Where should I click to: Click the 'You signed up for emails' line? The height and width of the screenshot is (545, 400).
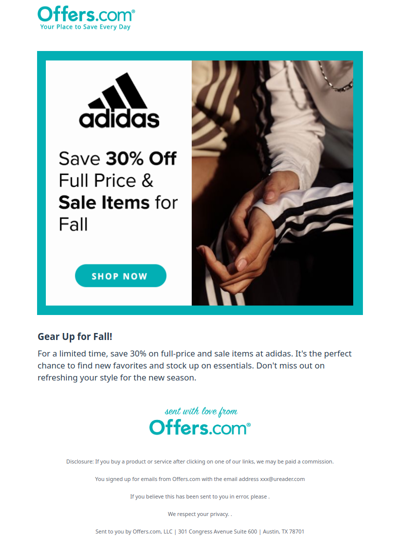pyautogui.click(x=200, y=479)
